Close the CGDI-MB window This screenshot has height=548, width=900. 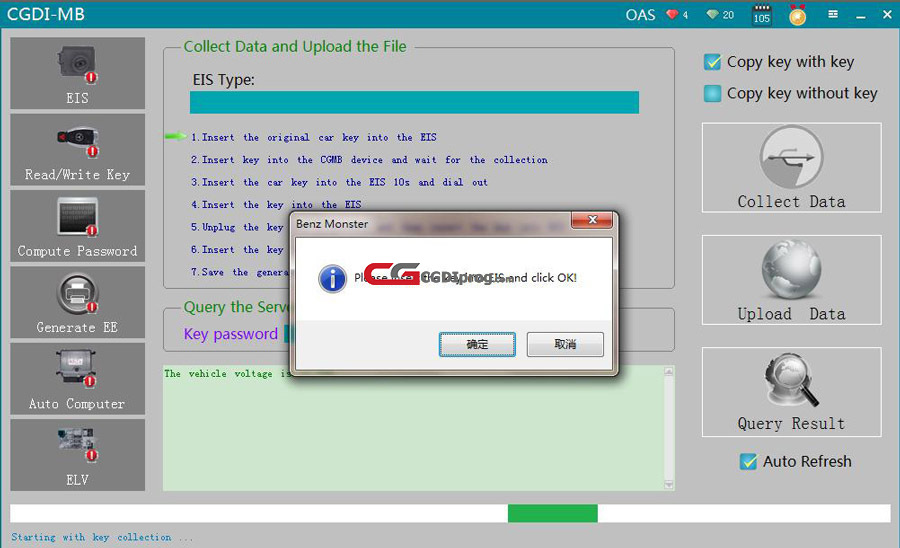[x=887, y=15]
